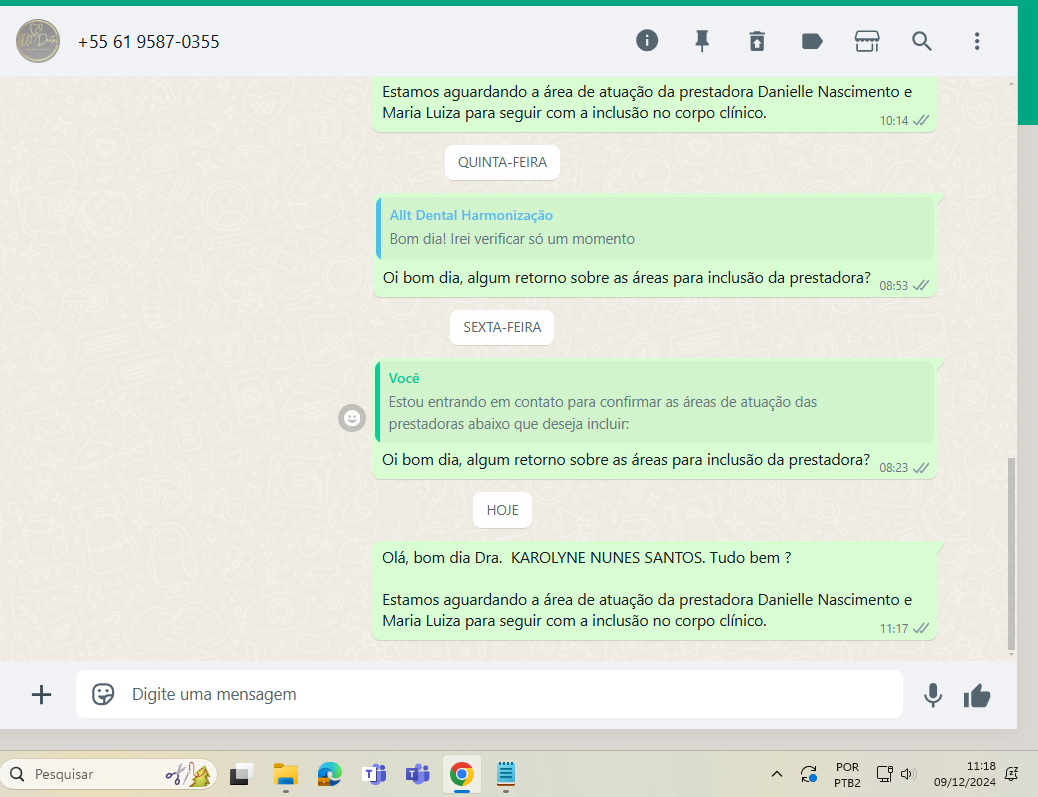The height and width of the screenshot is (797, 1038).
Task: Open File Explorer from taskbar
Action: click(286, 774)
